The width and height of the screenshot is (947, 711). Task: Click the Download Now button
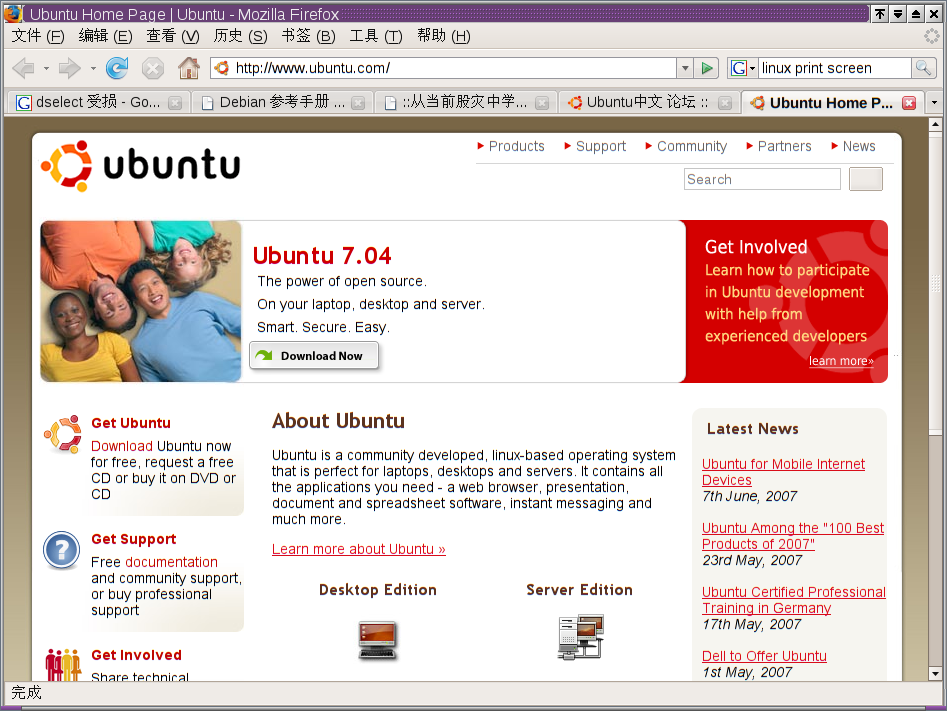click(x=314, y=356)
